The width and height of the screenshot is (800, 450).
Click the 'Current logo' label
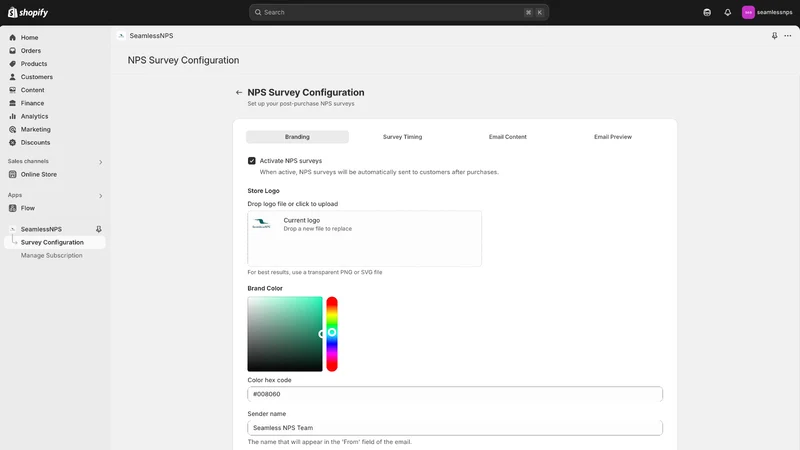coord(302,220)
